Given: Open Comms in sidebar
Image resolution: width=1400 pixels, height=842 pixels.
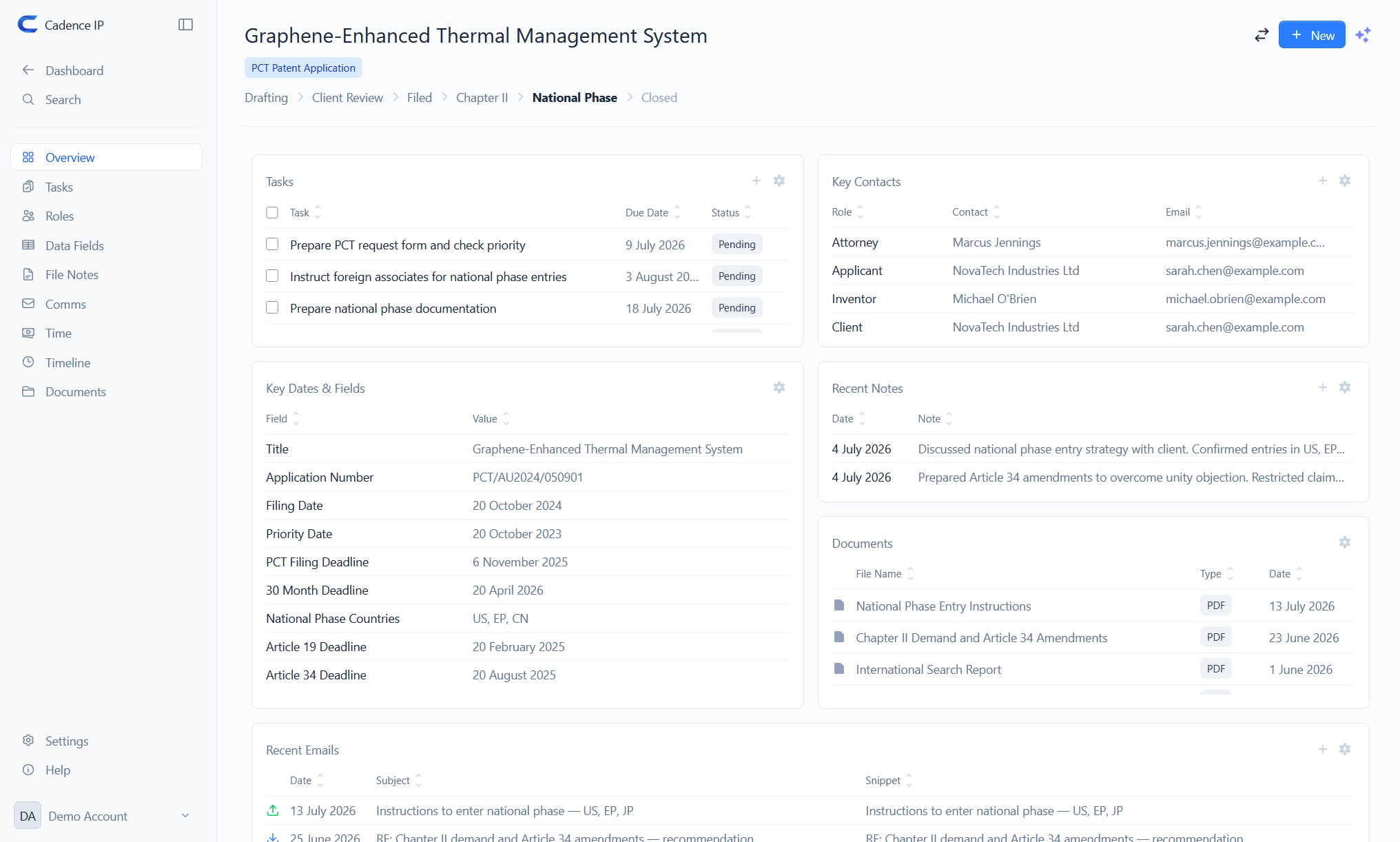Looking at the screenshot, I should (x=107, y=304).
